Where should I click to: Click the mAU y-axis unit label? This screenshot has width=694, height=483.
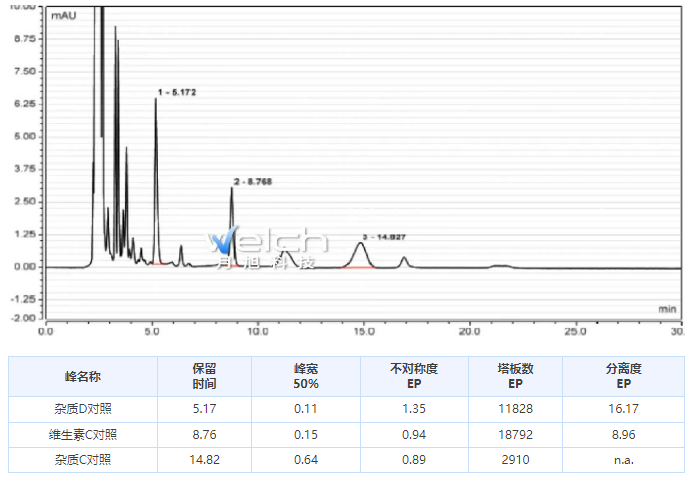tap(65, 17)
